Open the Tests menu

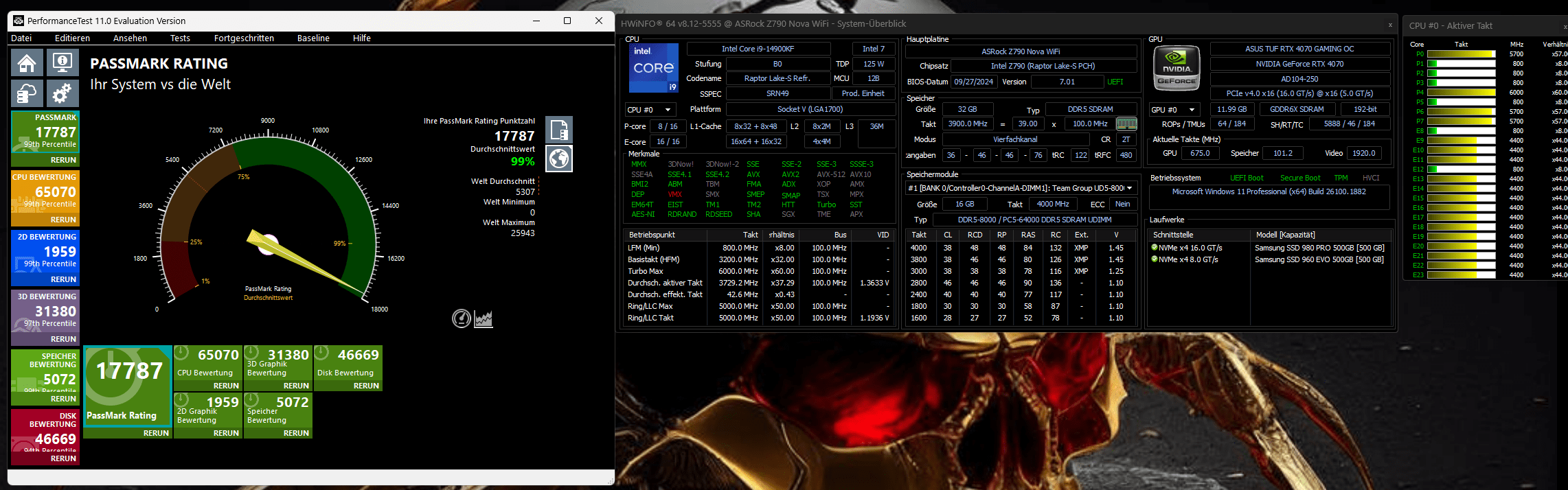pyautogui.click(x=180, y=38)
